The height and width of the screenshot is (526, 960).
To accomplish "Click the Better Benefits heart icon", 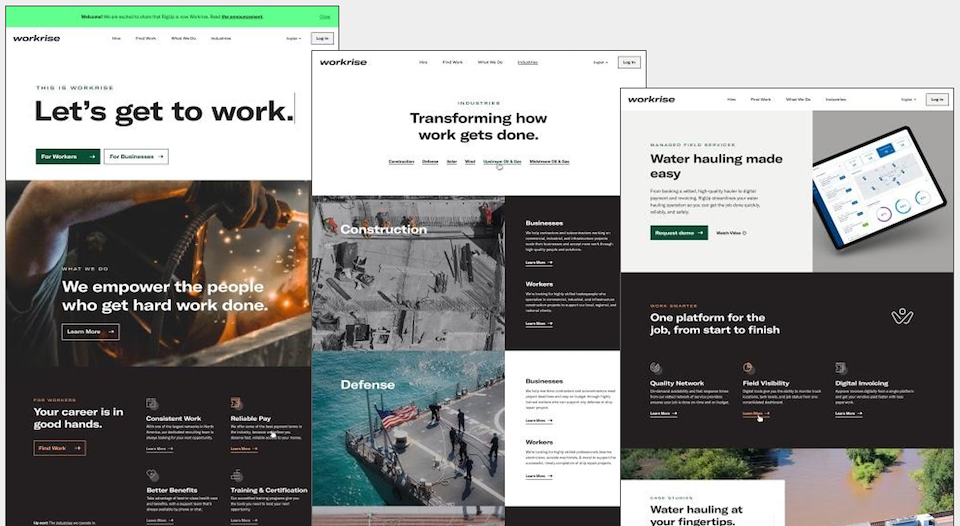I will coord(152,475).
